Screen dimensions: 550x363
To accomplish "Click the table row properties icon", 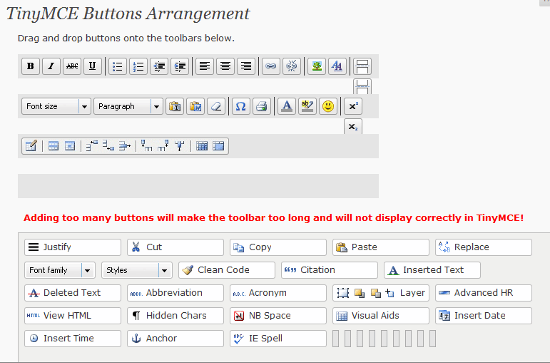I will pos(53,146).
